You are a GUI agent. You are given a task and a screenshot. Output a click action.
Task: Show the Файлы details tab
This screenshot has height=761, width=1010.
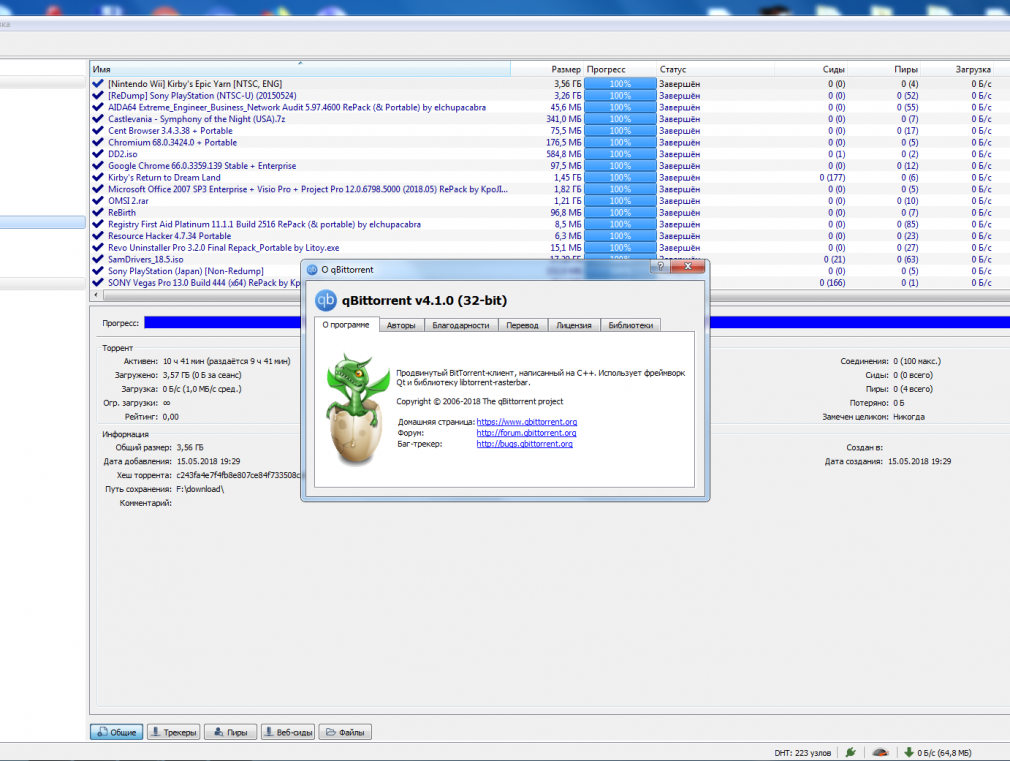pos(345,732)
